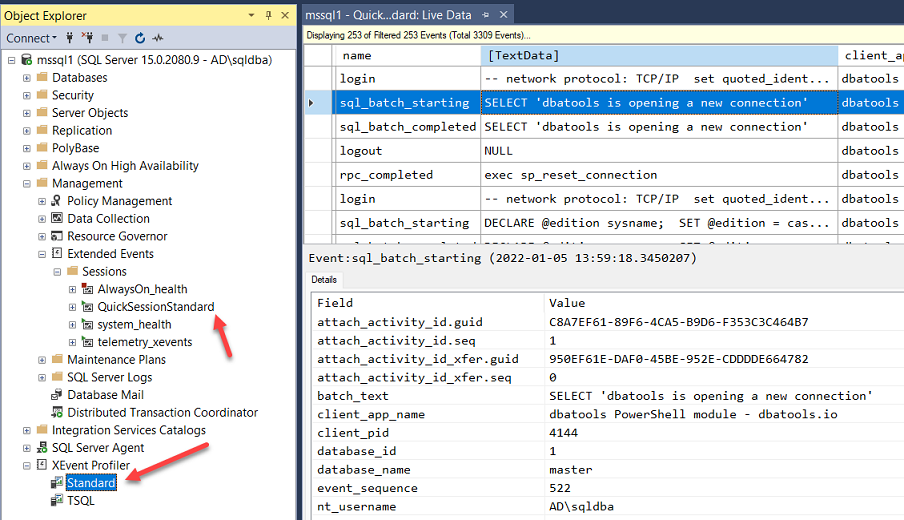This screenshot has width=904, height=520.
Task: Open the Connect dropdown menu
Action: pos(32,38)
